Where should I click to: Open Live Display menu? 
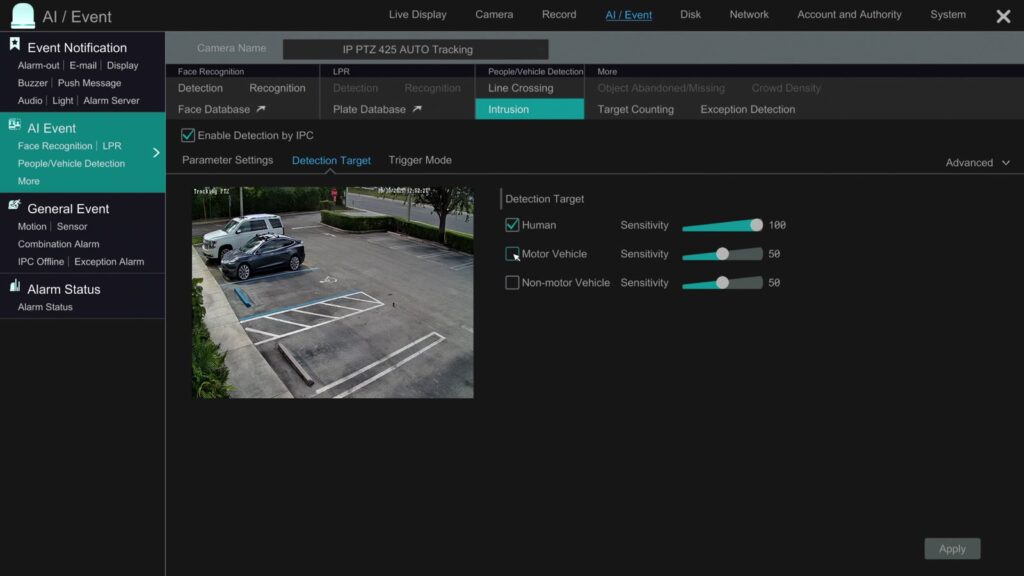click(417, 14)
